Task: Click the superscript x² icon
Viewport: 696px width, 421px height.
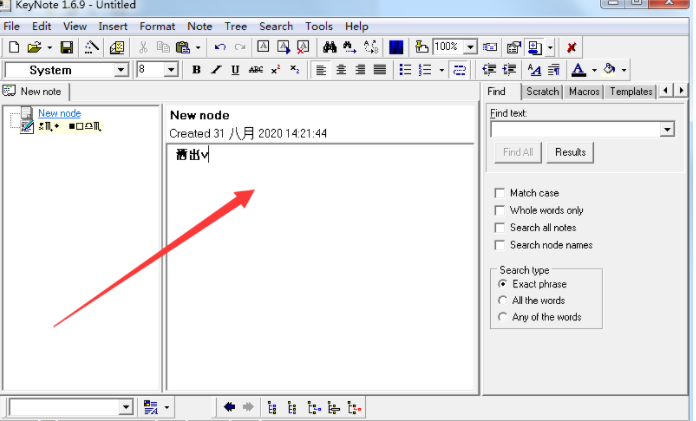Action: (x=275, y=70)
